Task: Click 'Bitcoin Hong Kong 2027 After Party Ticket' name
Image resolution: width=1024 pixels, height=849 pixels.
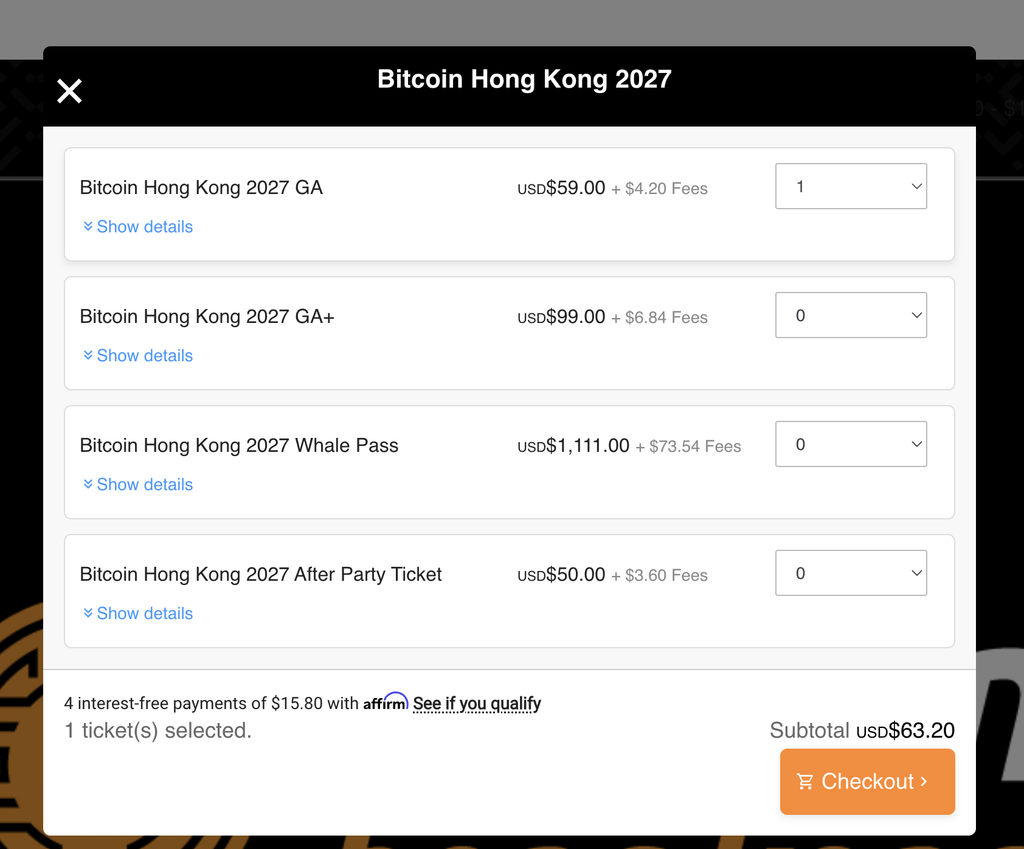Action: pyautogui.click(x=261, y=575)
